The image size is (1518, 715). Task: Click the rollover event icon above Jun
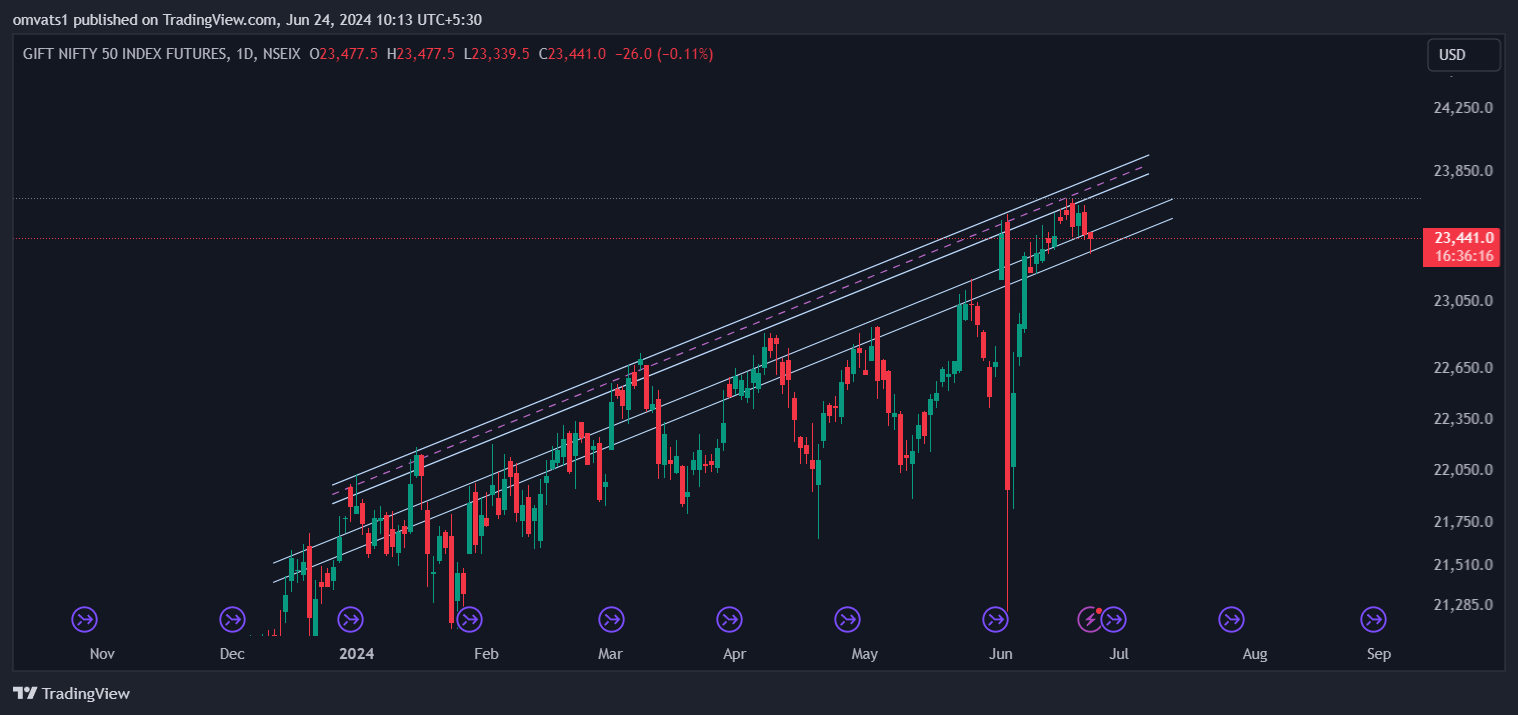[996, 620]
